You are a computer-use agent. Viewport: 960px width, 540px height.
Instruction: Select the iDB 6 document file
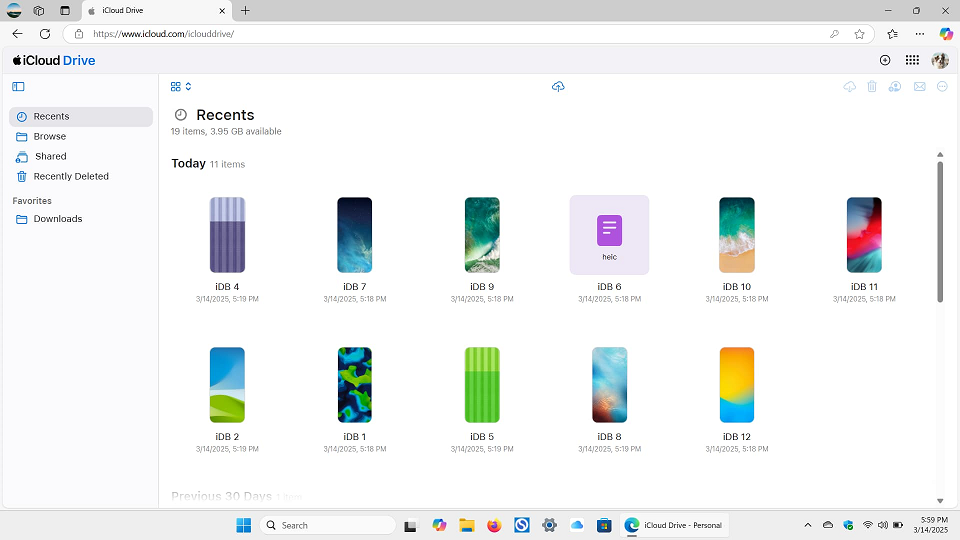pos(609,235)
